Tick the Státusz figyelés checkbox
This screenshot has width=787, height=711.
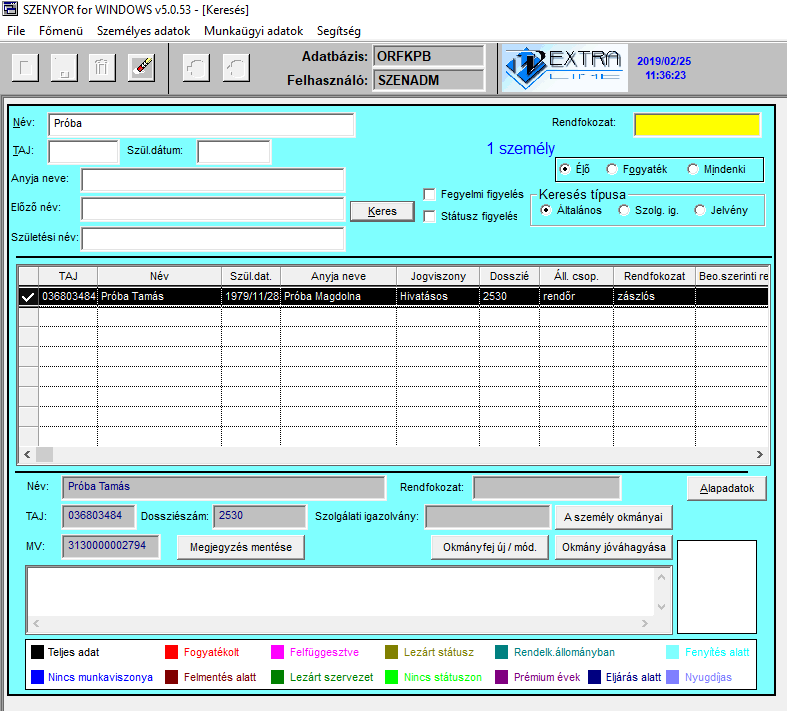point(430,216)
